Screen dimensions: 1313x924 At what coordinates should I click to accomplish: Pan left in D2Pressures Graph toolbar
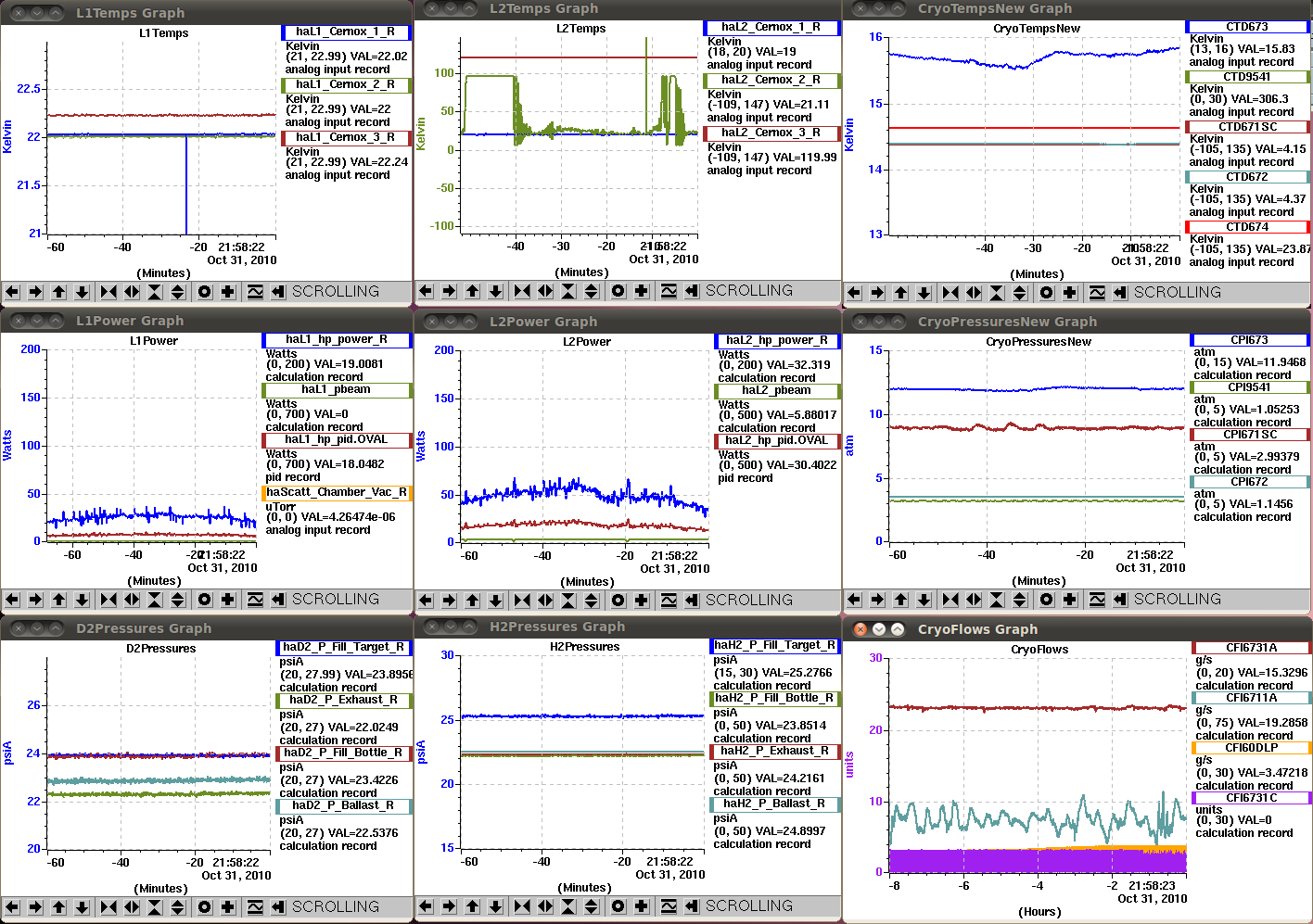[12, 907]
